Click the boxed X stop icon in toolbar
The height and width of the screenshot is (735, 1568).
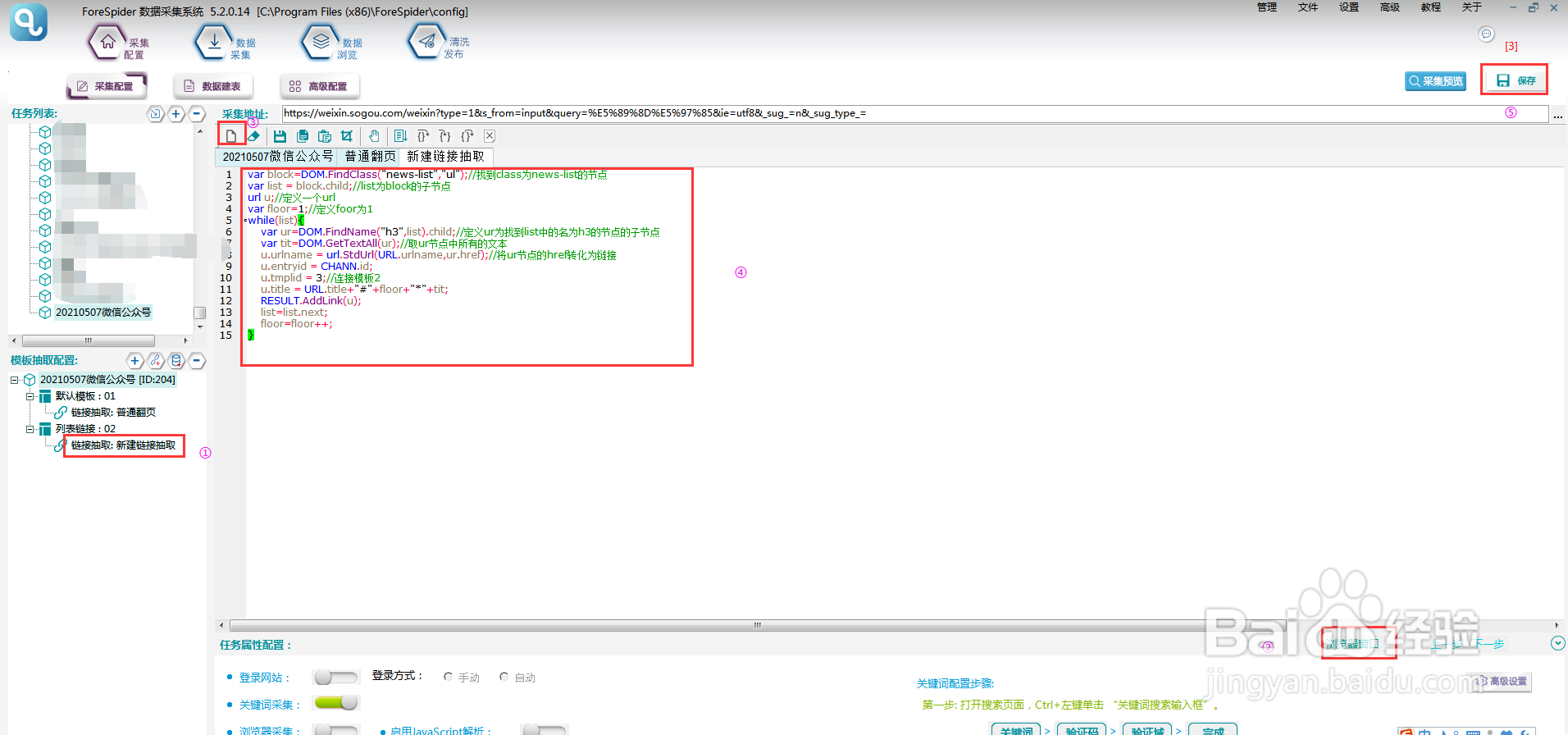coord(490,136)
